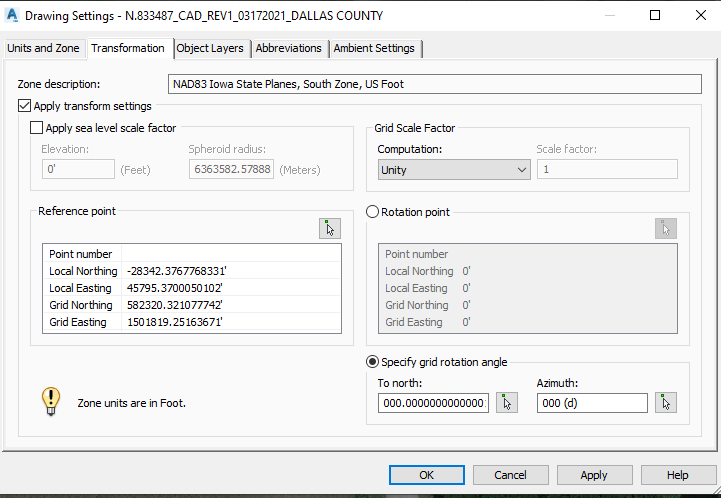Click the Azimuth pick-in-drawing button
This screenshot has width=721, height=498.
[x=666, y=403]
